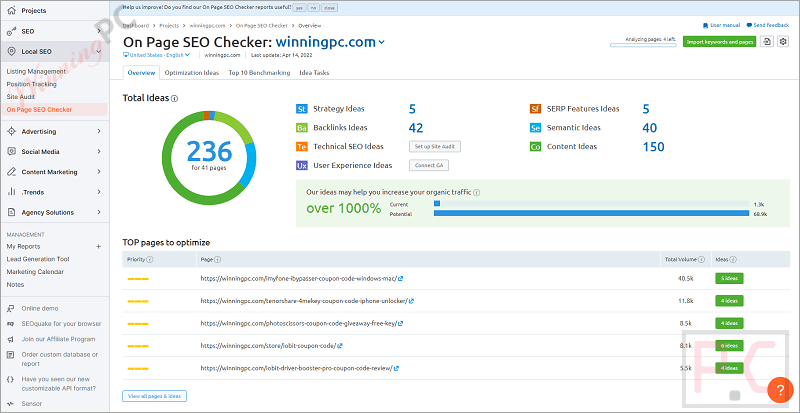Answer 'no' to the survey banner
This screenshot has height=413, width=800.
click(x=312, y=8)
